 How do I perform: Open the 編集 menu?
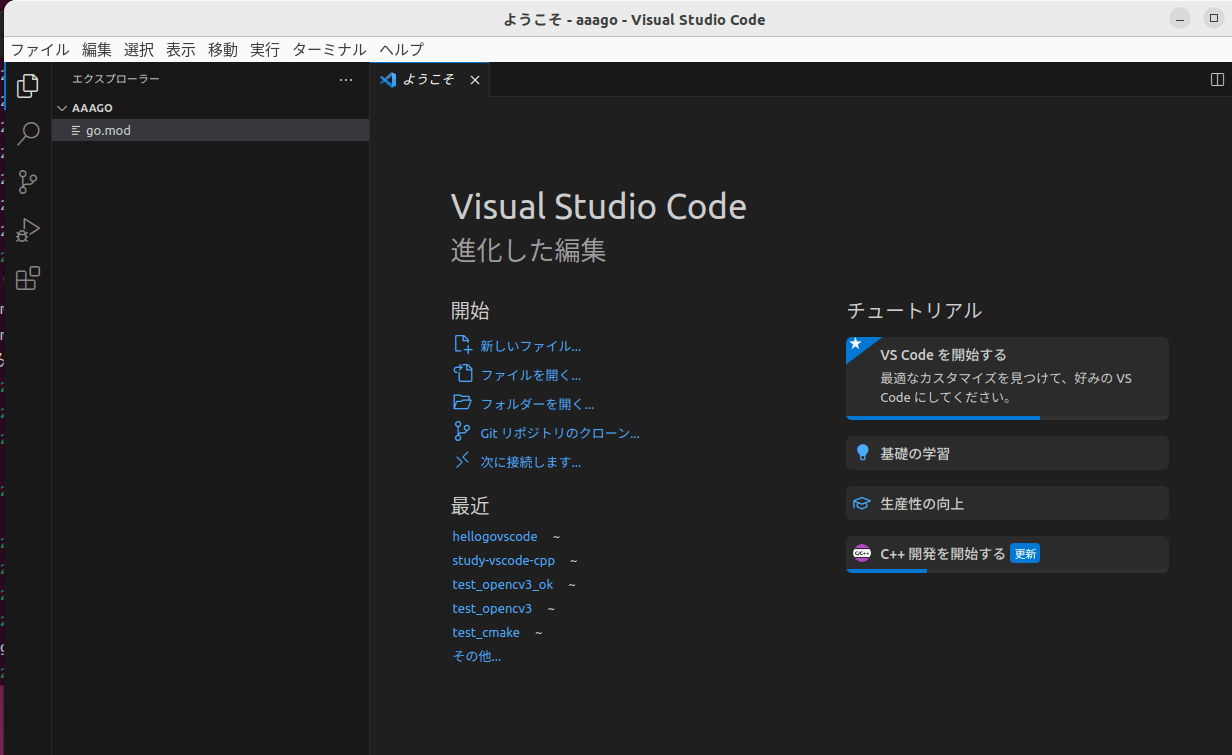pyautogui.click(x=97, y=49)
